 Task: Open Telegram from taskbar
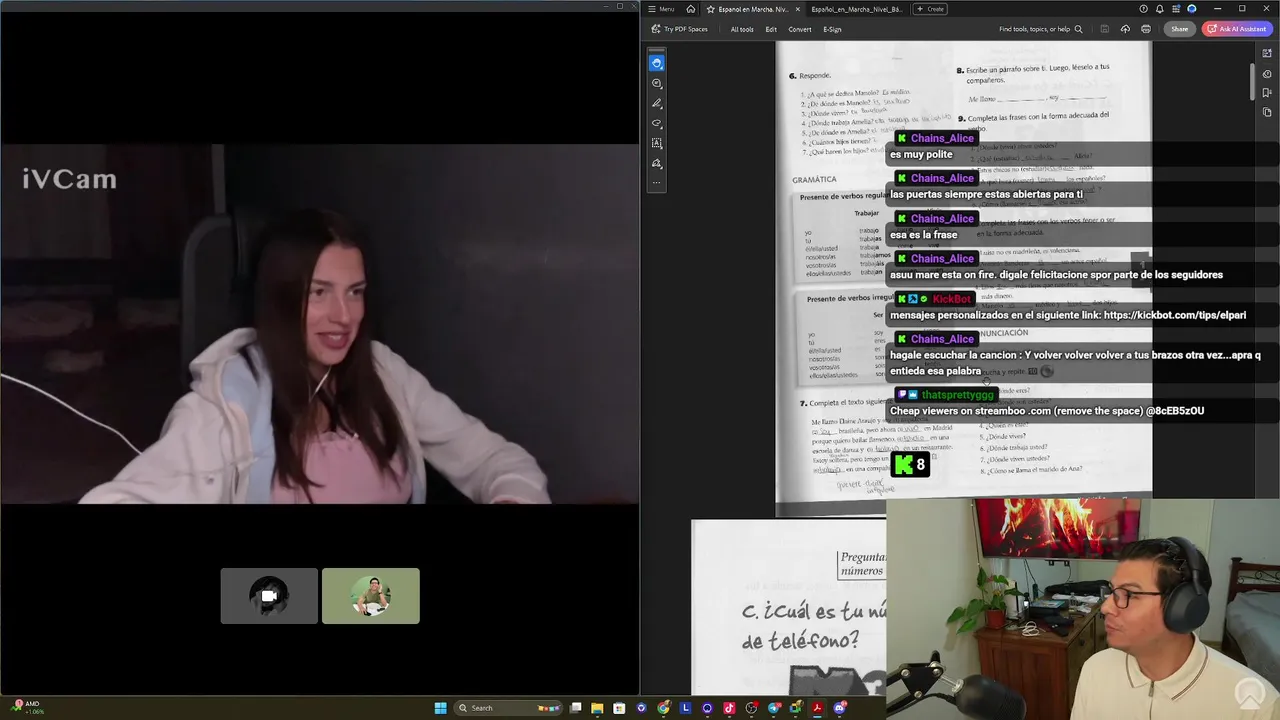pyautogui.click(x=774, y=708)
